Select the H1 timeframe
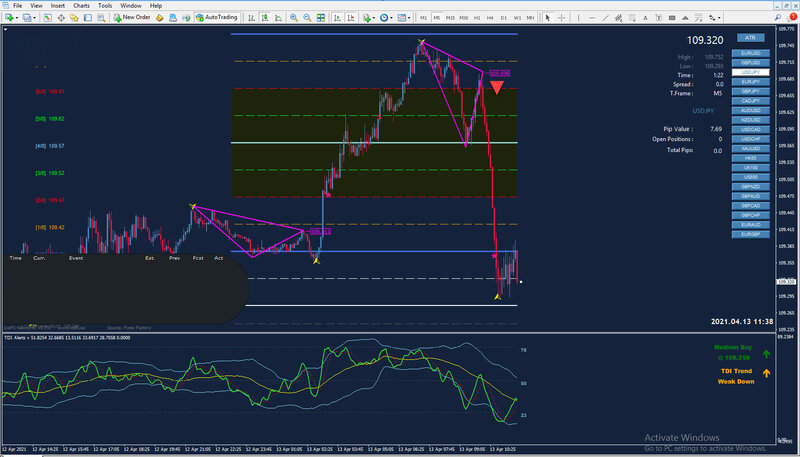800x457 pixels. click(x=477, y=18)
